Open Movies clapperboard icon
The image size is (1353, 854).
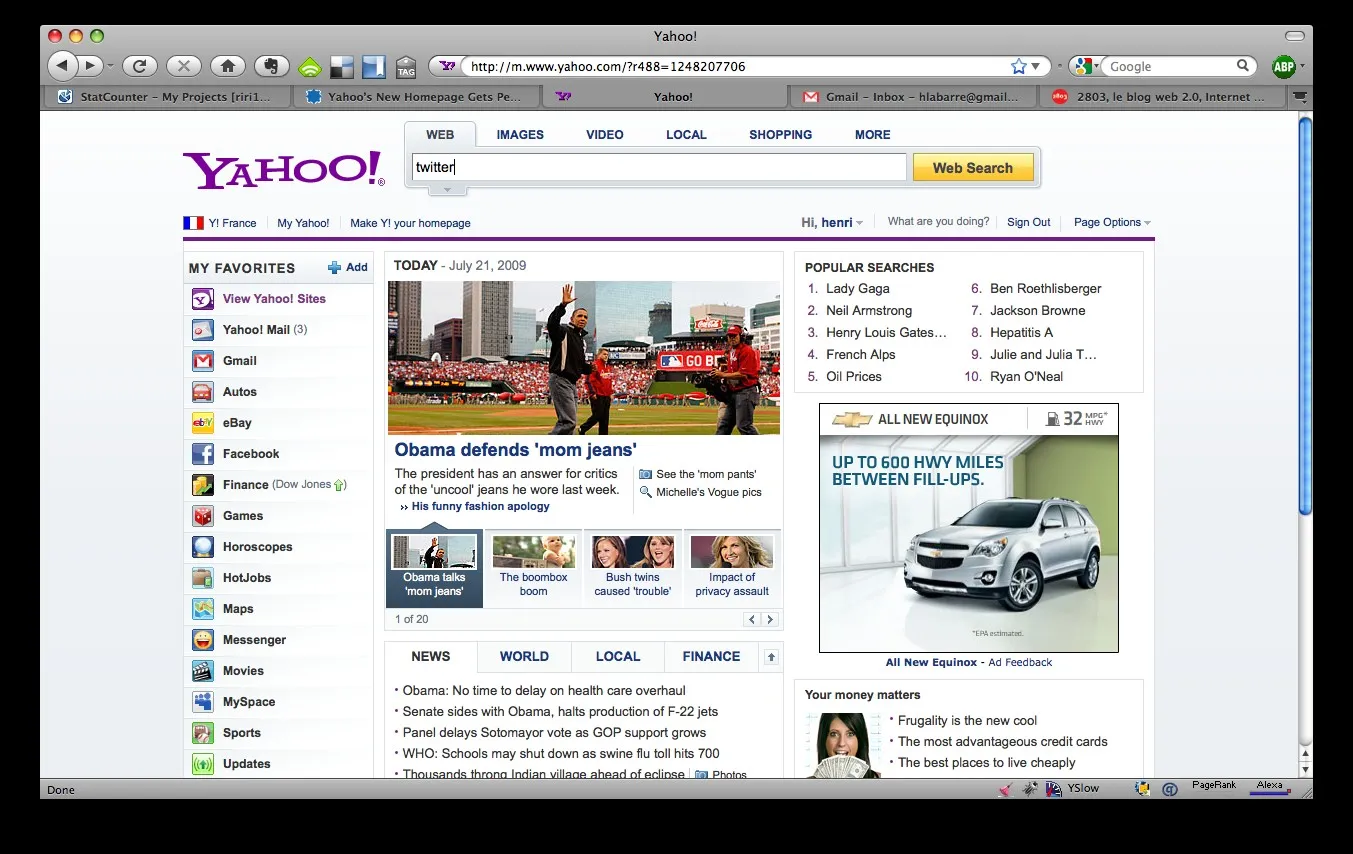(203, 671)
